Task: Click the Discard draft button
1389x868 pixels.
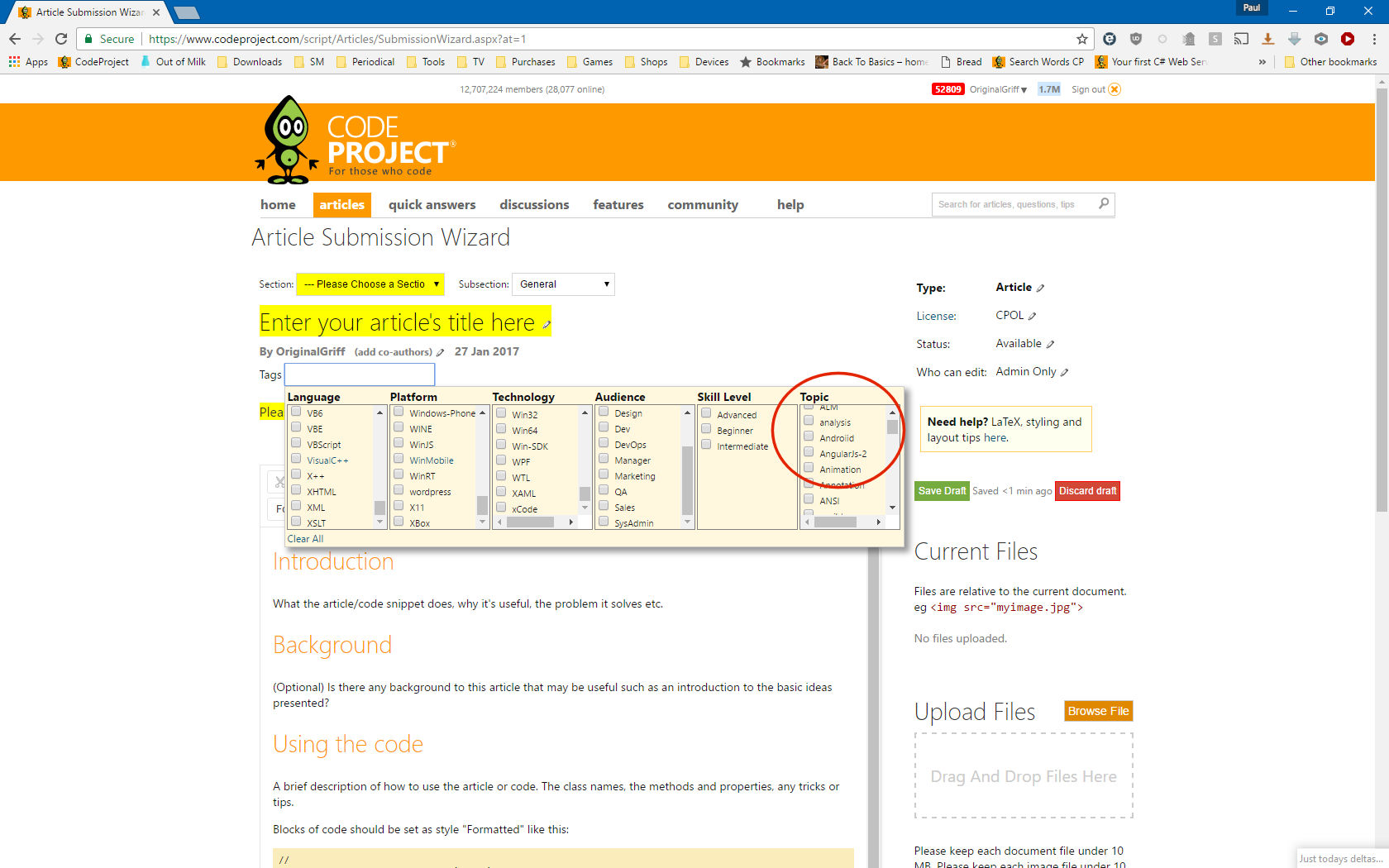Action: tap(1087, 491)
